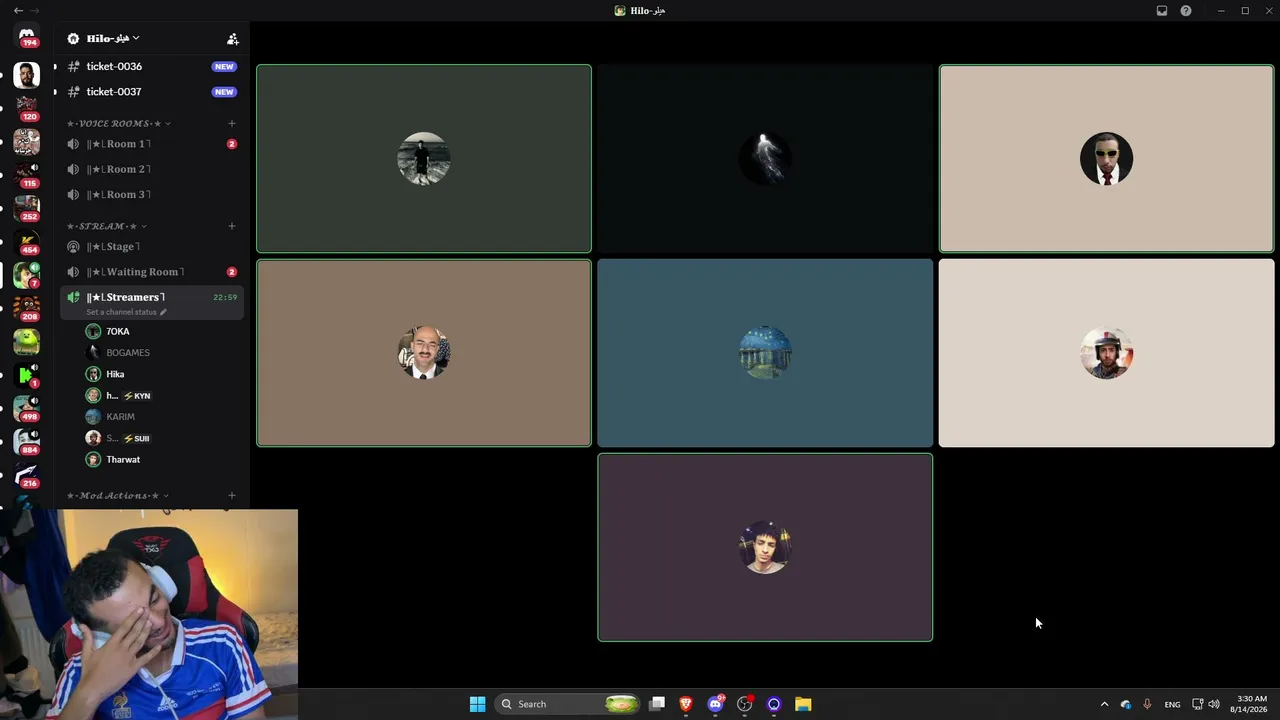Open the Stage channel
Screen dimensions: 1280x720
[152, 246]
